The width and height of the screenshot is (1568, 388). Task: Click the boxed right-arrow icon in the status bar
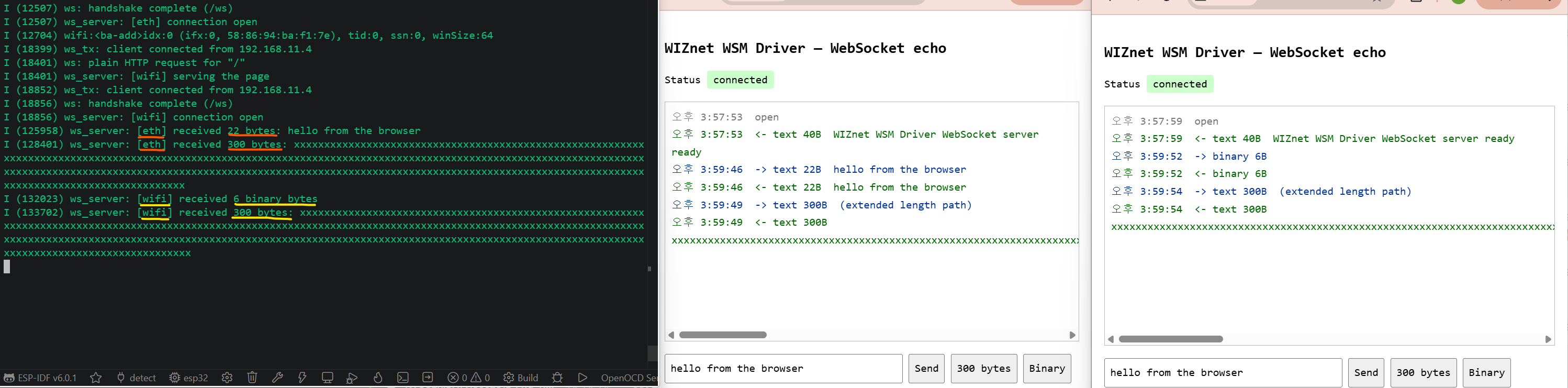pos(427,378)
